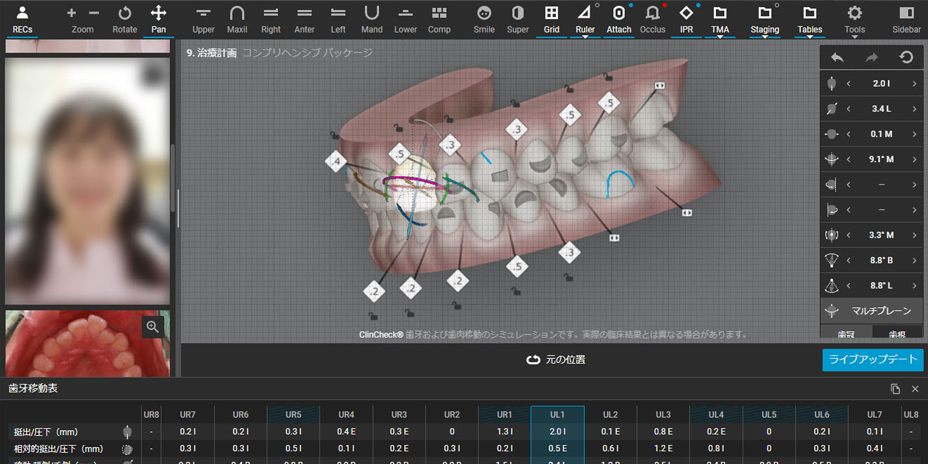Switch to the Upper arch view
The height and width of the screenshot is (464, 928).
[203, 19]
